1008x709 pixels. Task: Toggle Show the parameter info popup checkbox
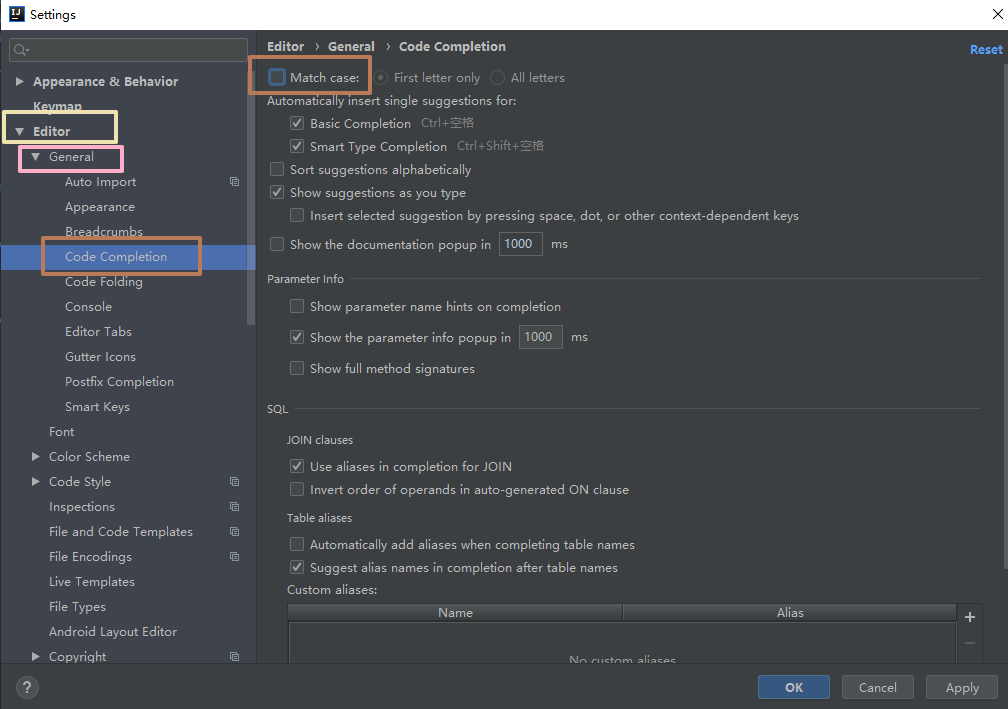(296, 337)
